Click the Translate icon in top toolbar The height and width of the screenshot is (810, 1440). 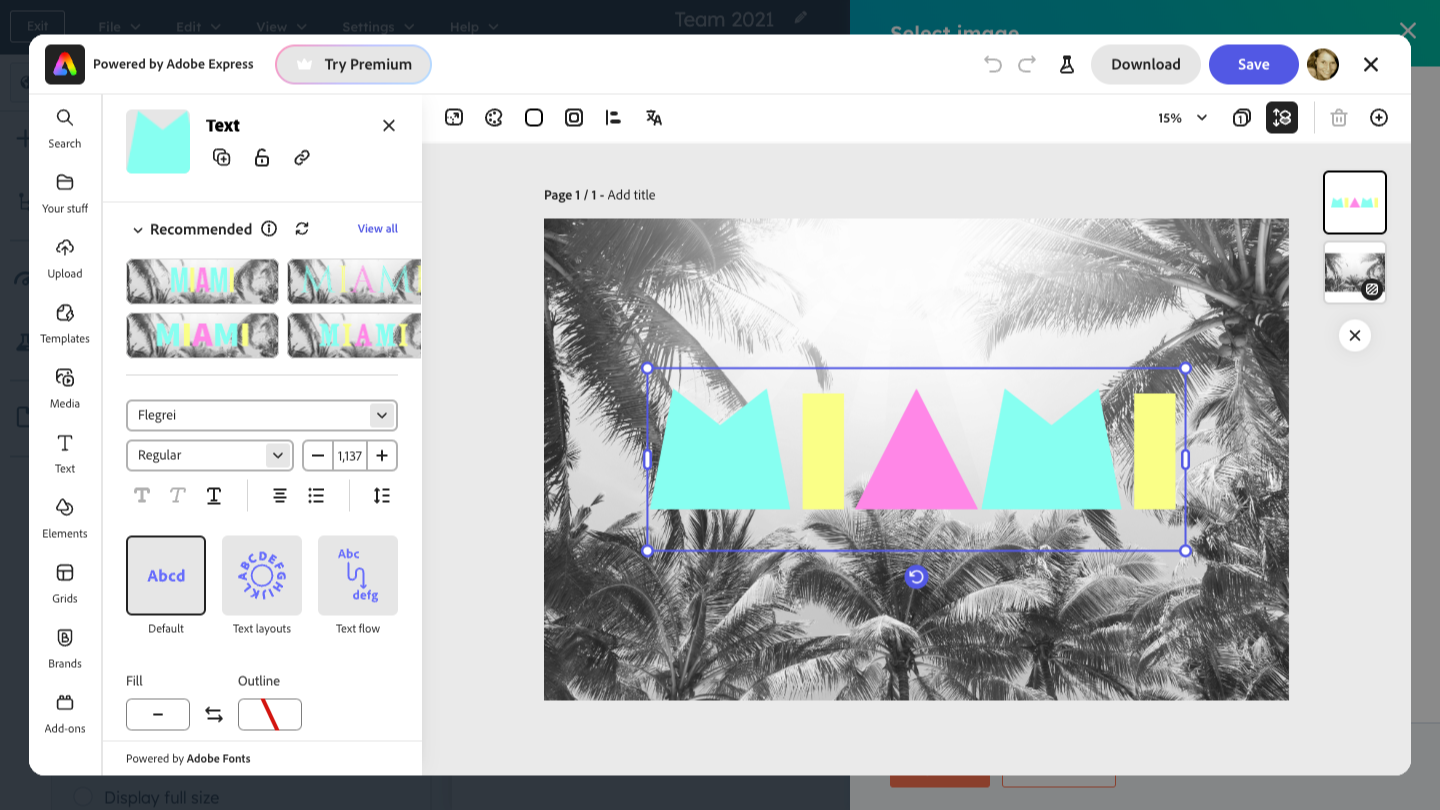pyautogui.click(x=654, y=118)
